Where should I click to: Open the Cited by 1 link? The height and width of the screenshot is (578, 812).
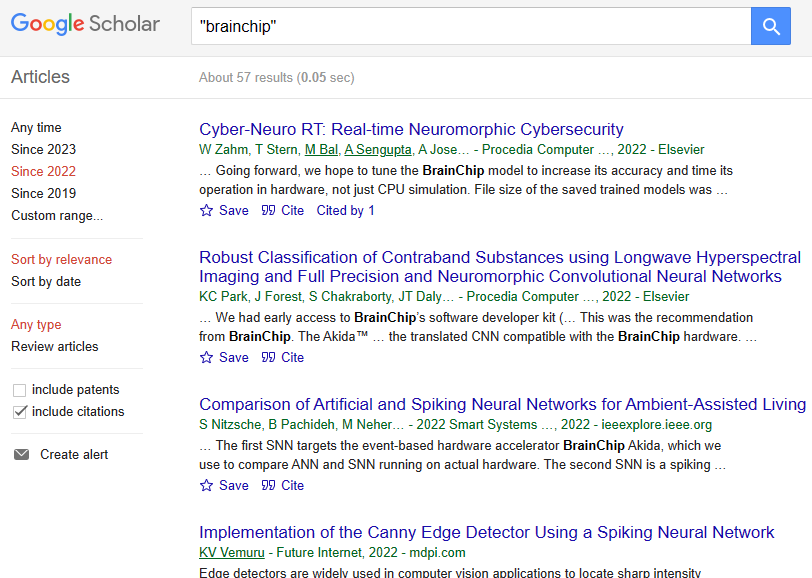click(x=345, y=210)
